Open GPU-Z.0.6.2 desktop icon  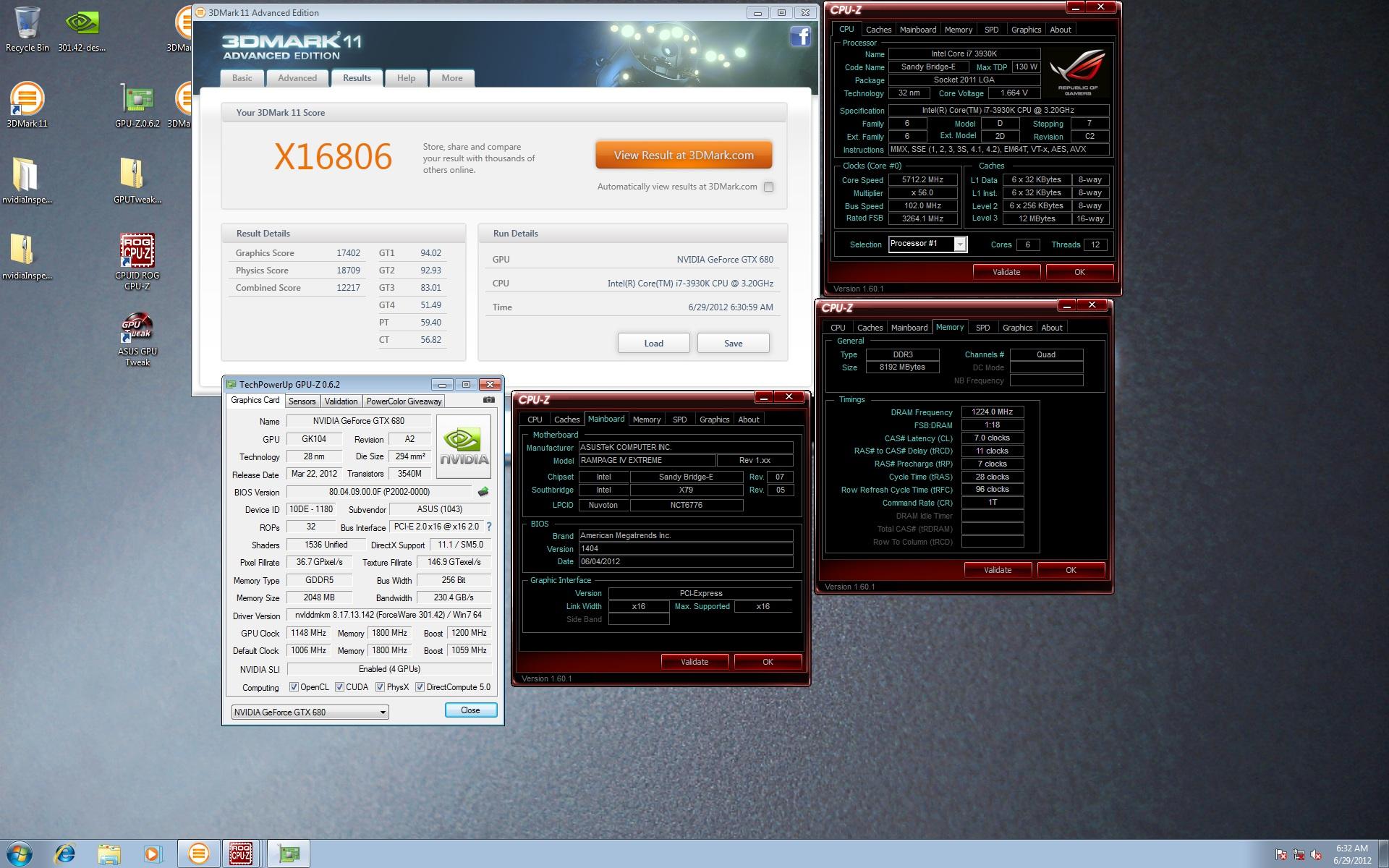coord(137,105)
